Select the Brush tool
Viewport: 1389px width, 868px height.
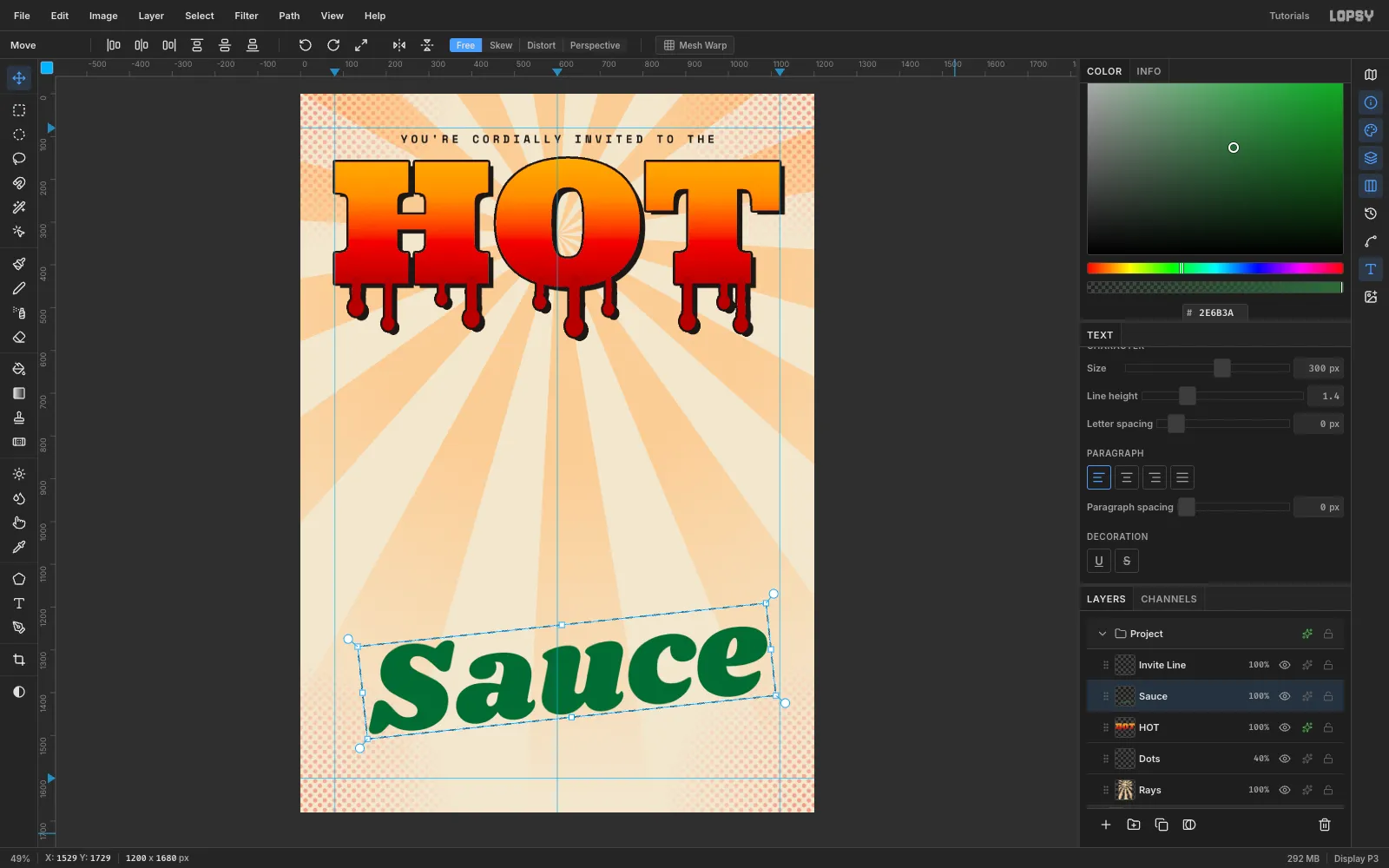(x=19, y=264)
